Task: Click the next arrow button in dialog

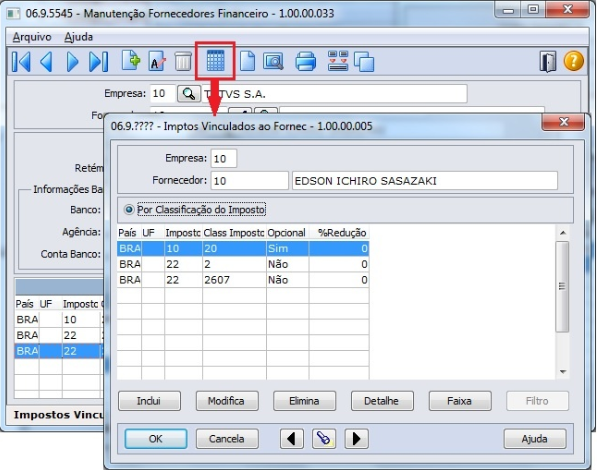Action: pyautogui.click(x=356, y=439)
